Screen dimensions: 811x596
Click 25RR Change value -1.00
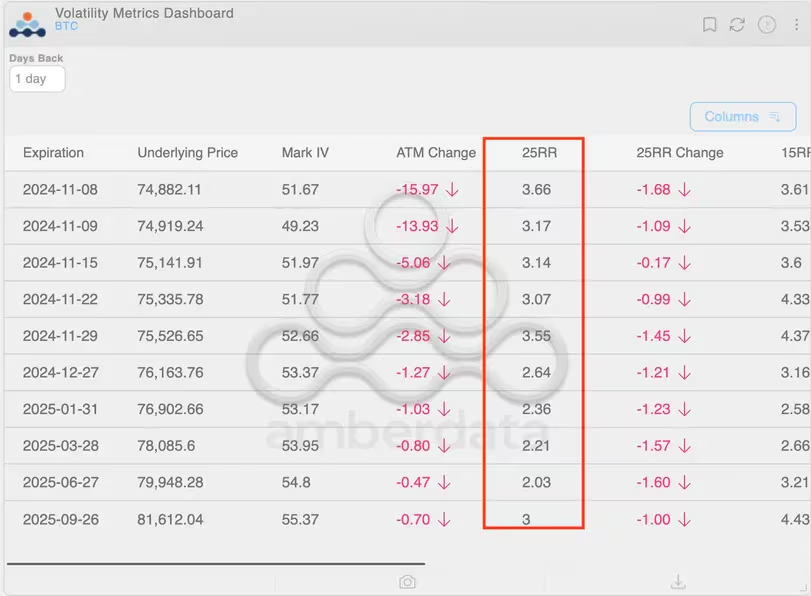[653, 519]
